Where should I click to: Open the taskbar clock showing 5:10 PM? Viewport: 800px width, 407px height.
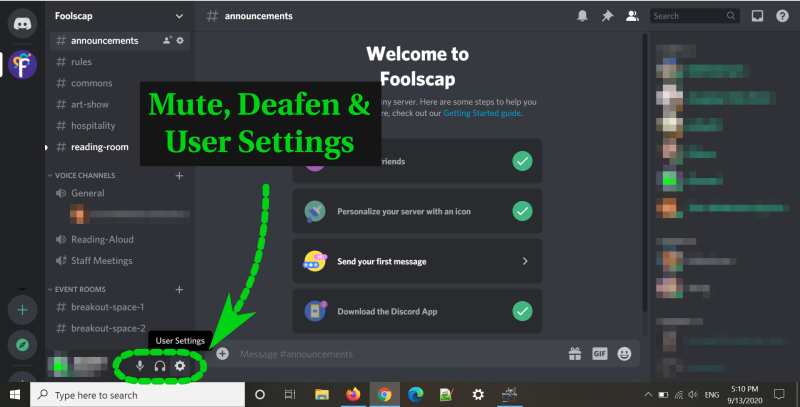pos(745,394)
